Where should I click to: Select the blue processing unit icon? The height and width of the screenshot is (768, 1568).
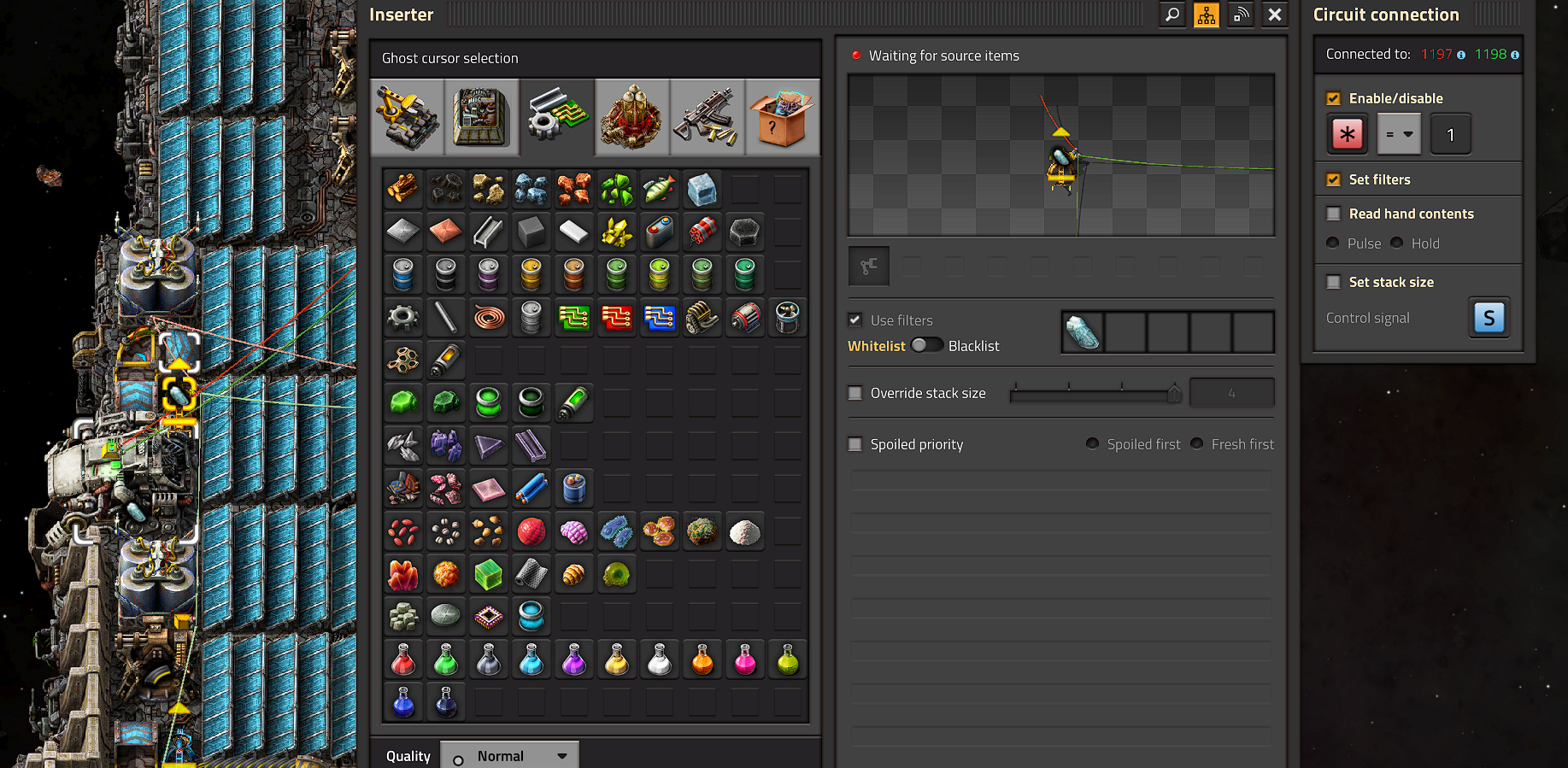(x=660, y=318)
